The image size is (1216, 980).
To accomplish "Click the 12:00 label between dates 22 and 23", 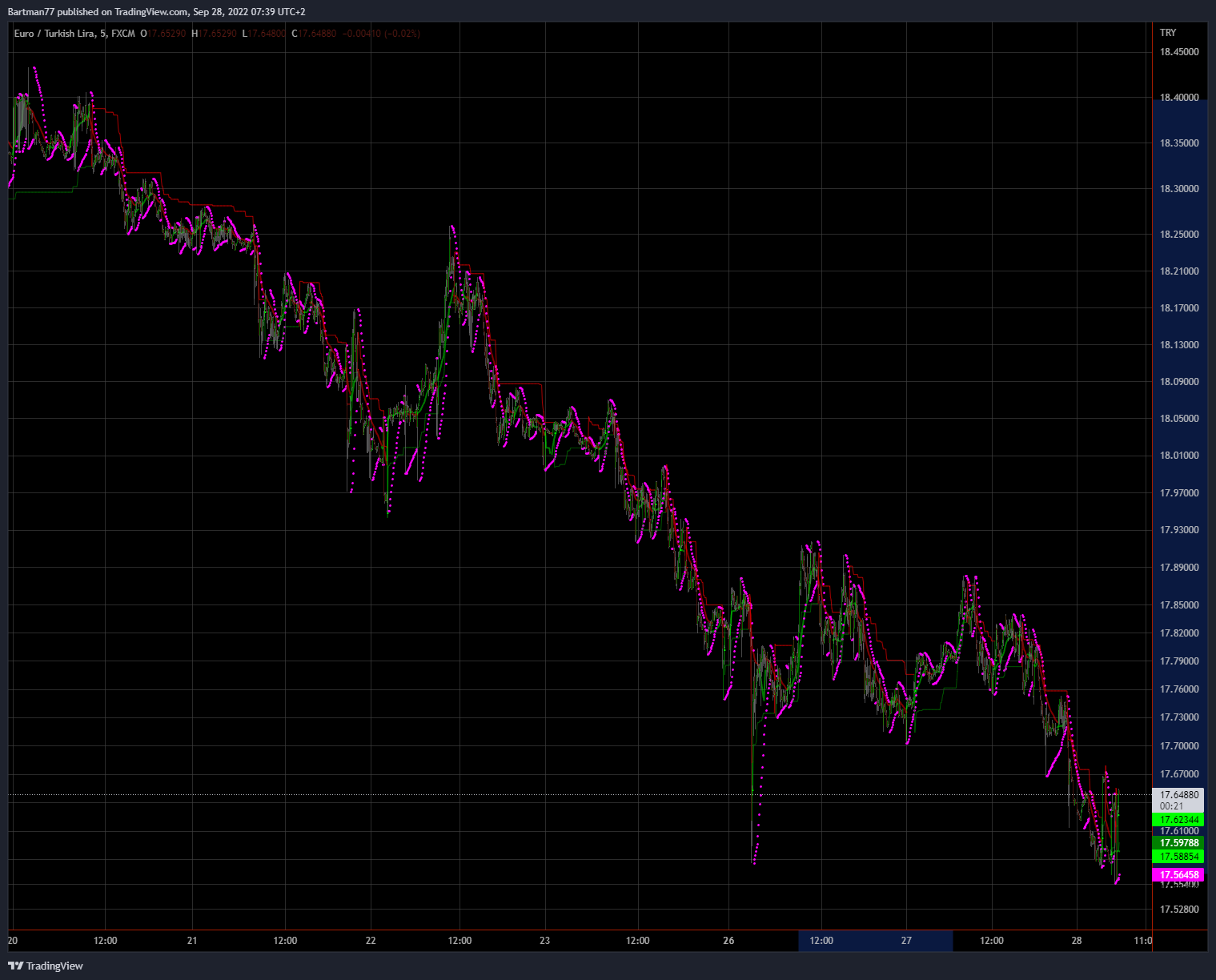I will (x=460, y=941).
